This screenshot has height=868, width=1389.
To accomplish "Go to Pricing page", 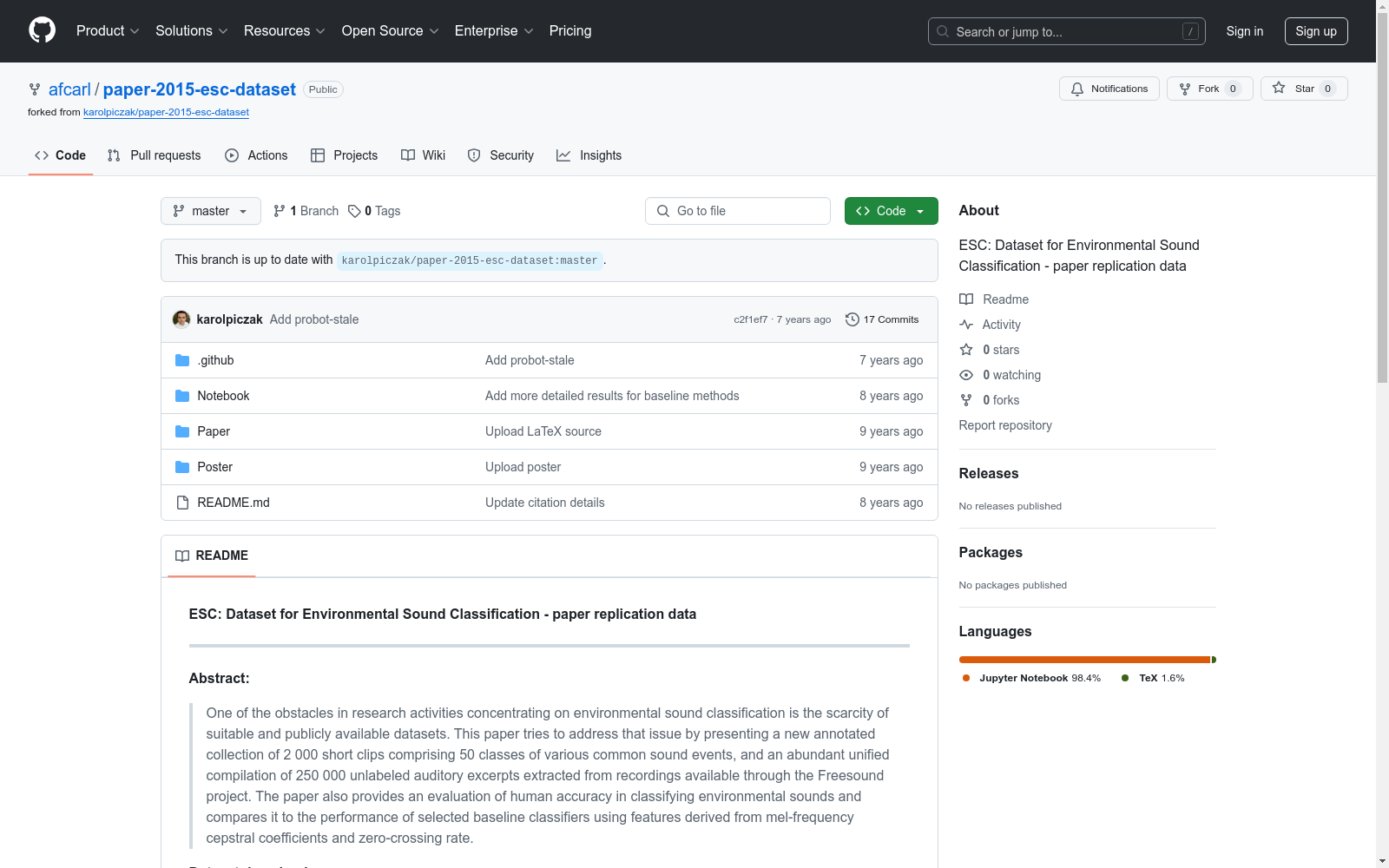I will [x=570, y=30].
